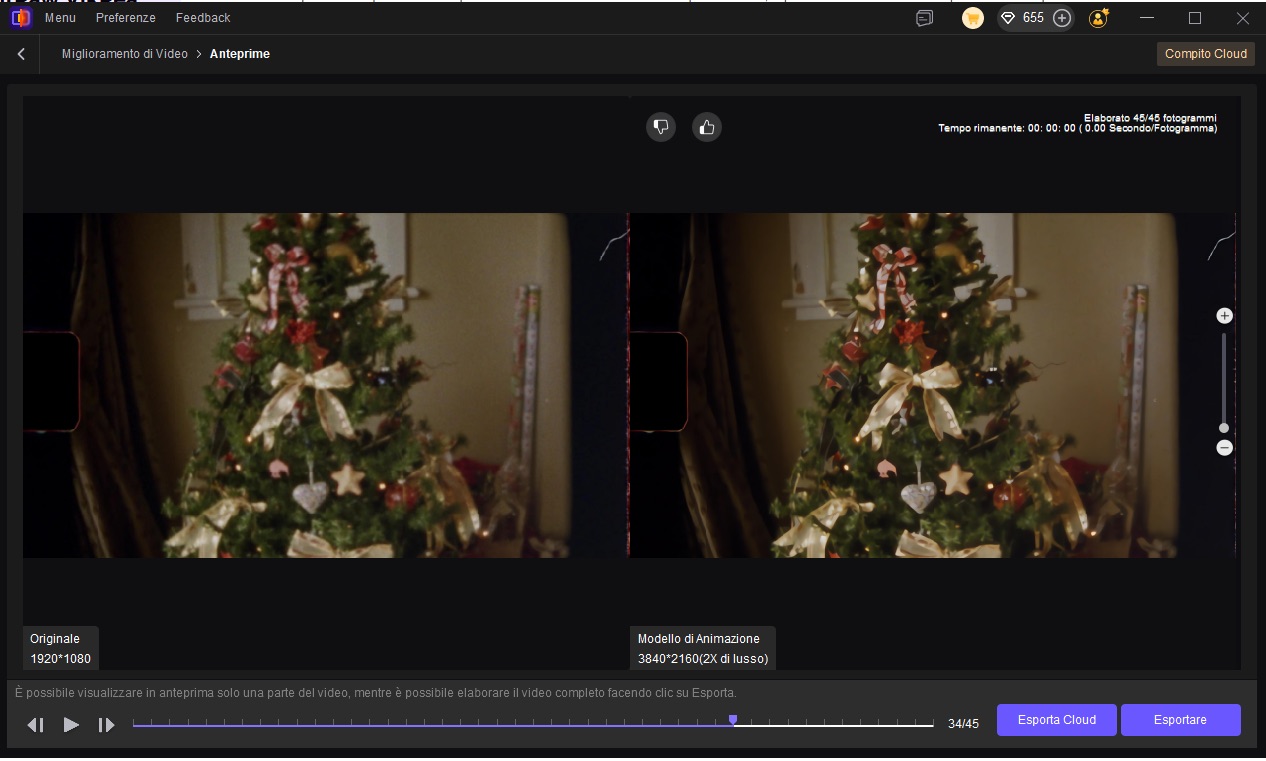
Task: Zoom out of the preview with the minus icon
Action: click(x=1224, y=448)
